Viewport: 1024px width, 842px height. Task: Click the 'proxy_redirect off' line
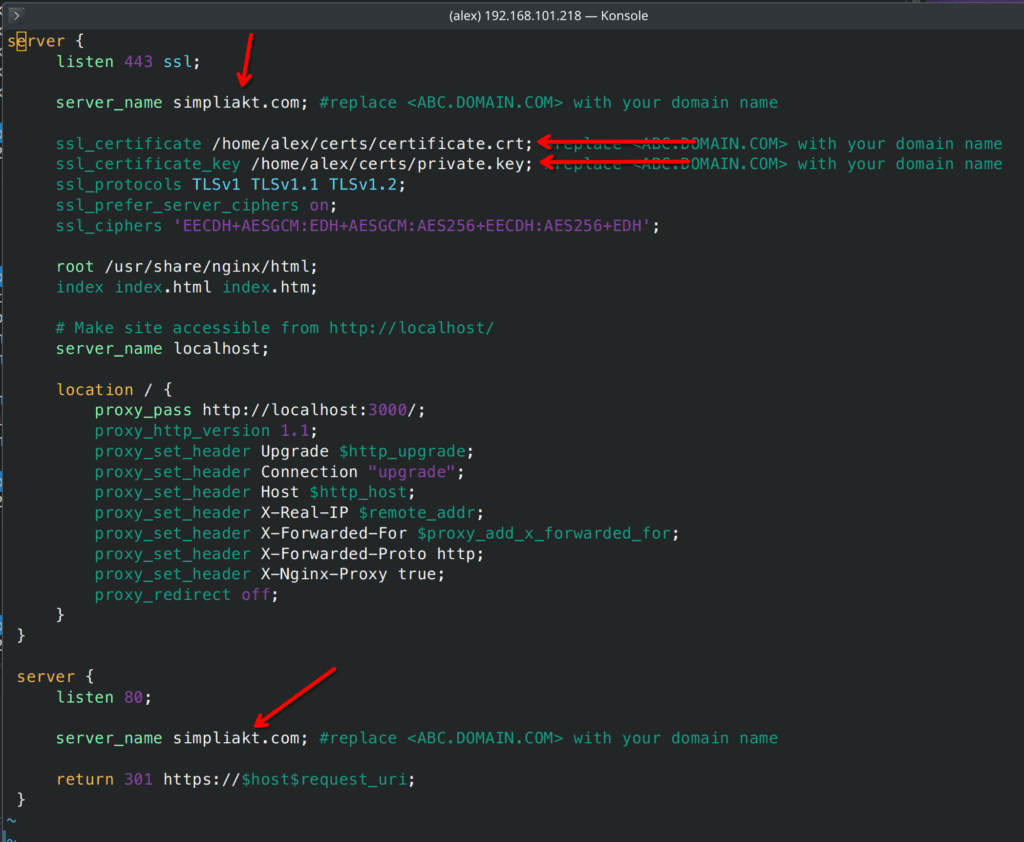coord(186,595)
